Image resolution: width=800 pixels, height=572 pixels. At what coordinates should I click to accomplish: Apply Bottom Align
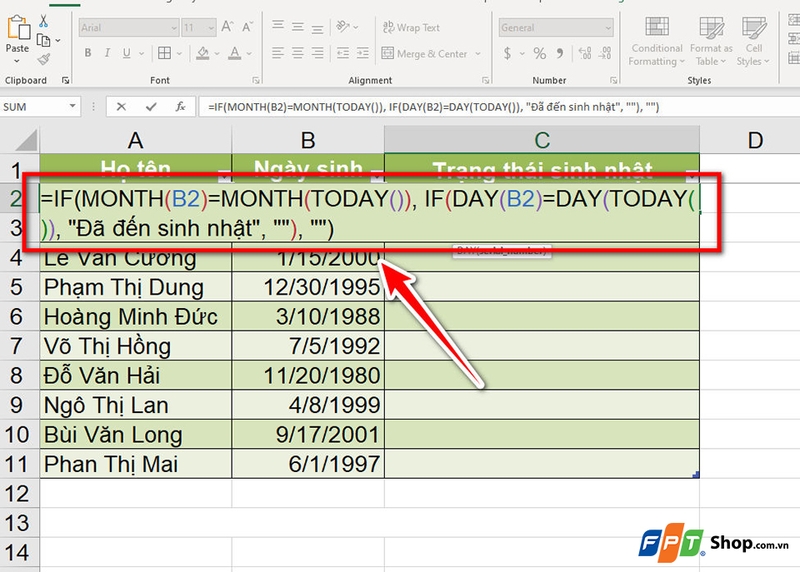click(x=317, y=28)
